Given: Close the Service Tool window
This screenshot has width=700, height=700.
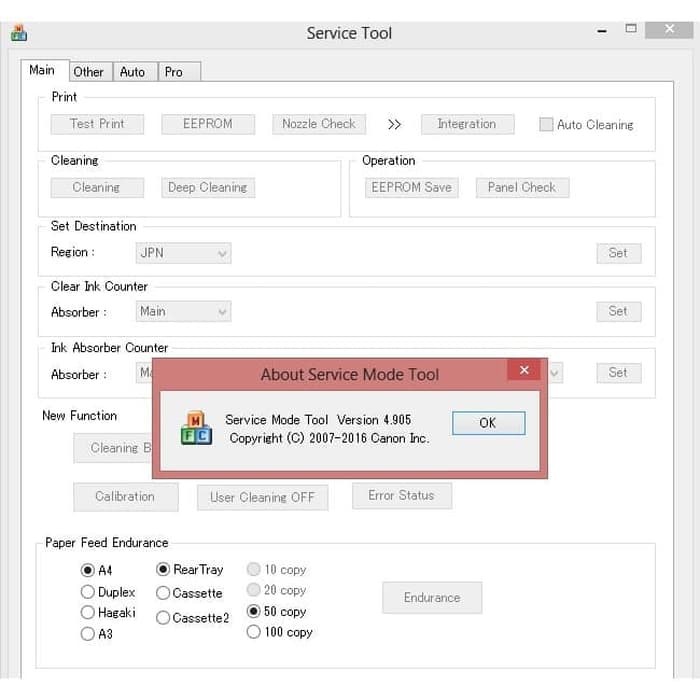Looking at the screenshot, I should click(x=669, y=29).
